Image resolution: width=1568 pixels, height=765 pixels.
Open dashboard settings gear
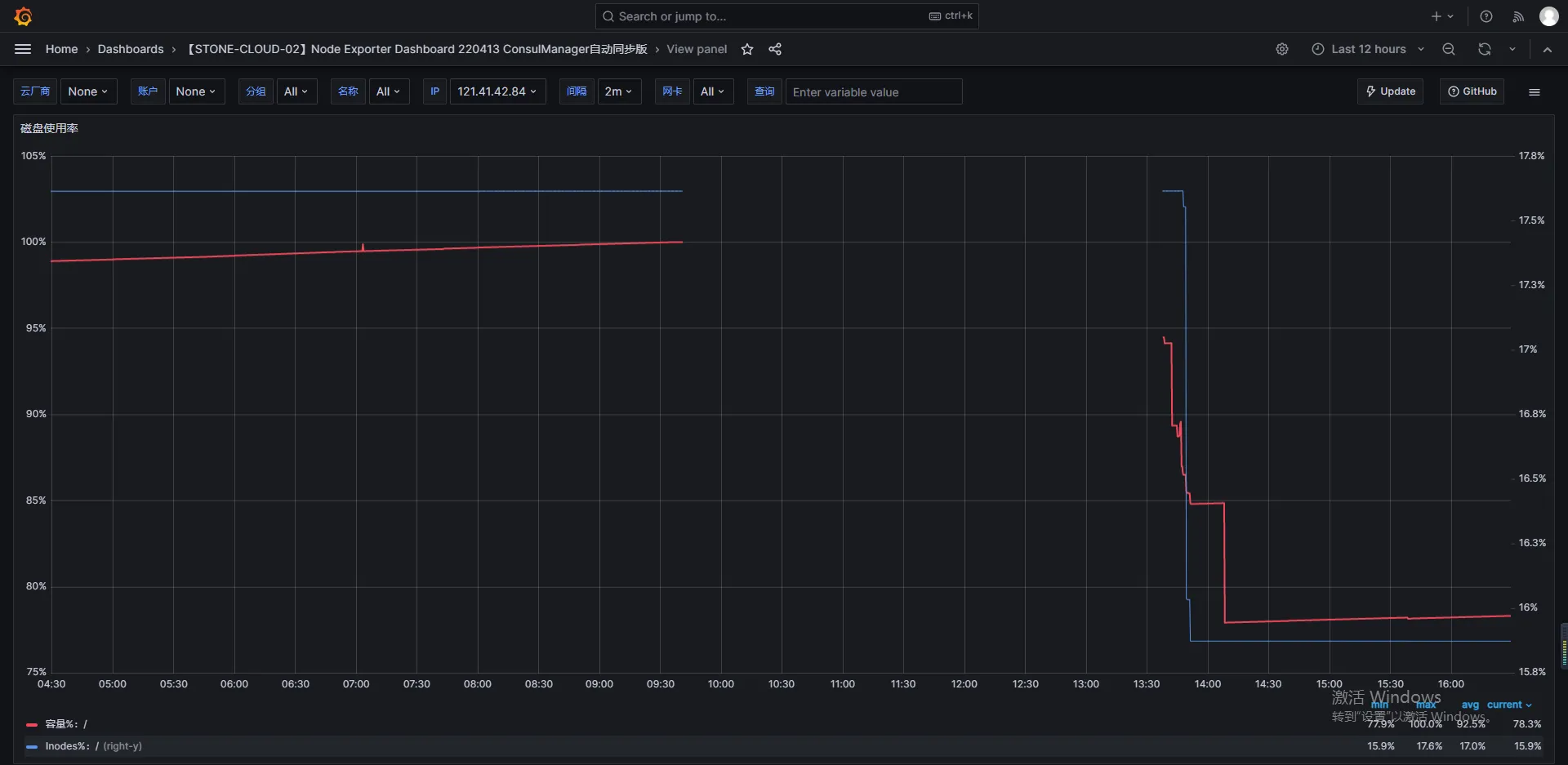pyautogui.click(x=1282, y=49)
